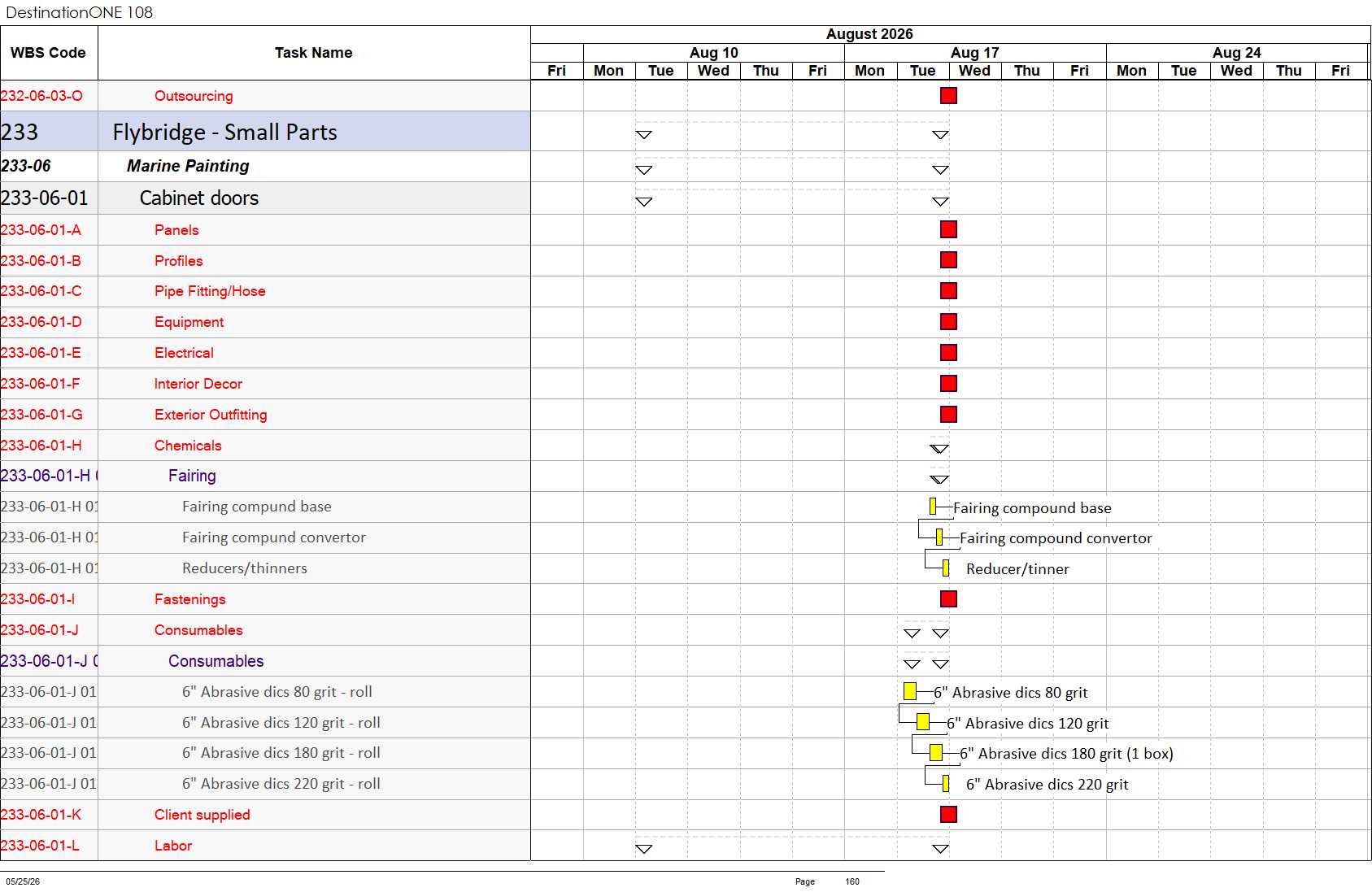Select the Marine Painting task name
The width and height of the screenshot is (1372, 892).
point(188,166)
